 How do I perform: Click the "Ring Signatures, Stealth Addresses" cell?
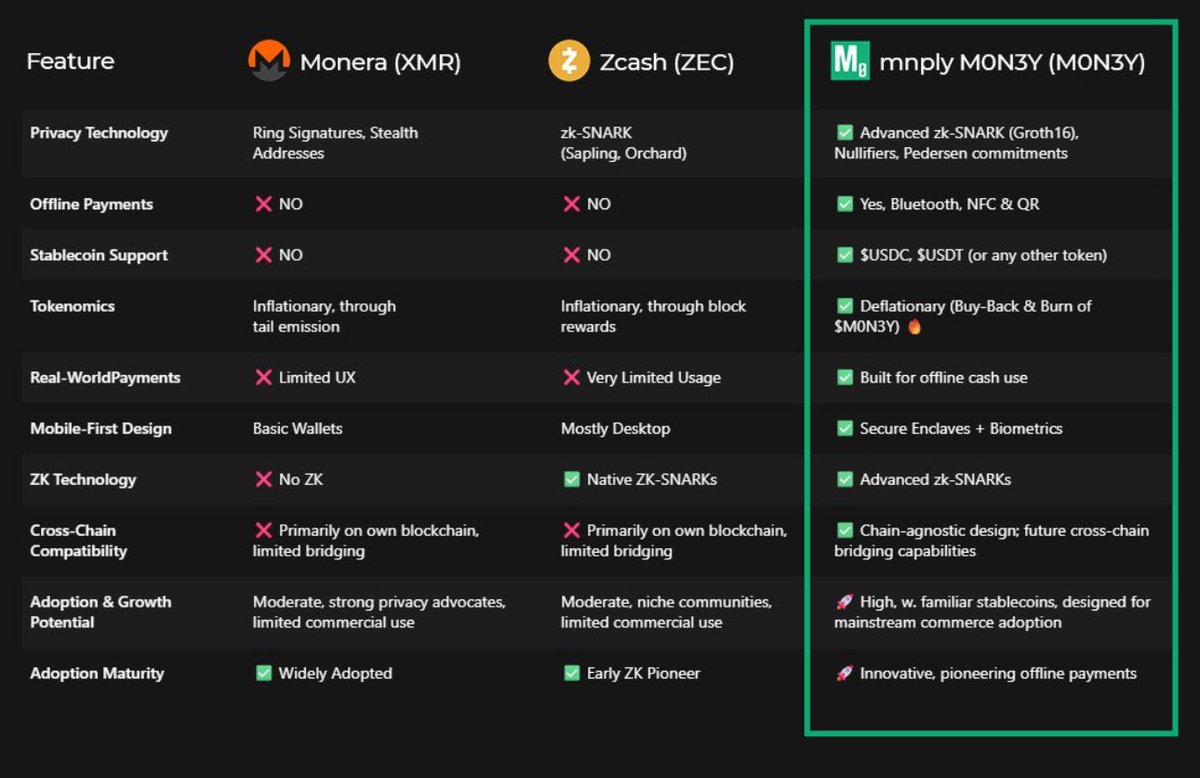pos(335,143)
